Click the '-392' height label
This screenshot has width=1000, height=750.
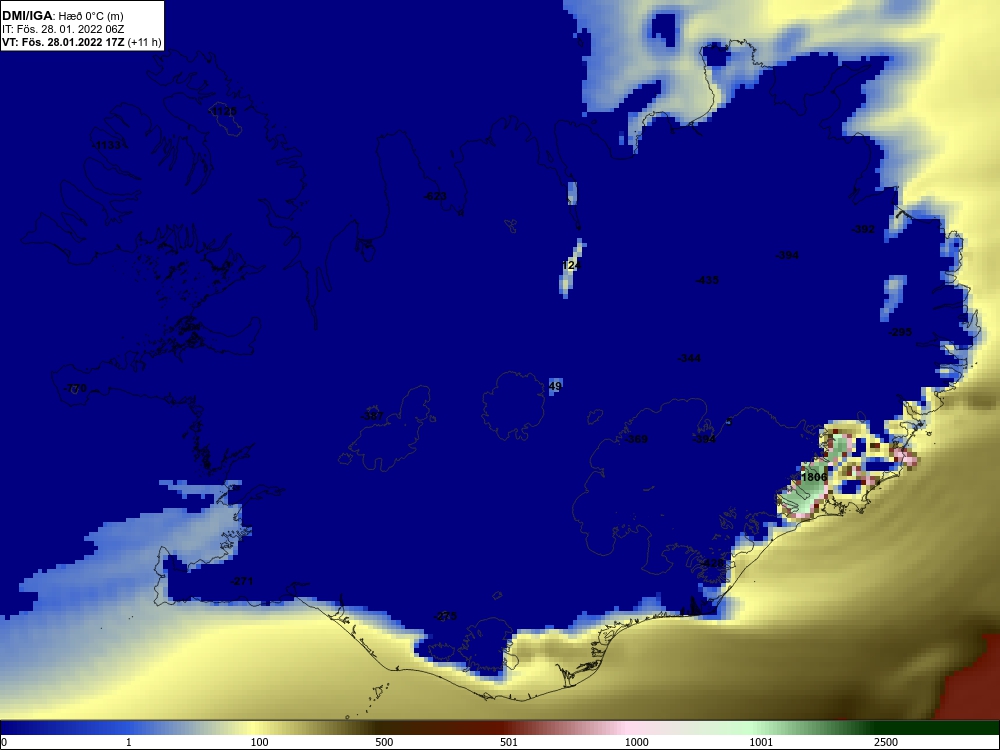[x=864, y=230]
